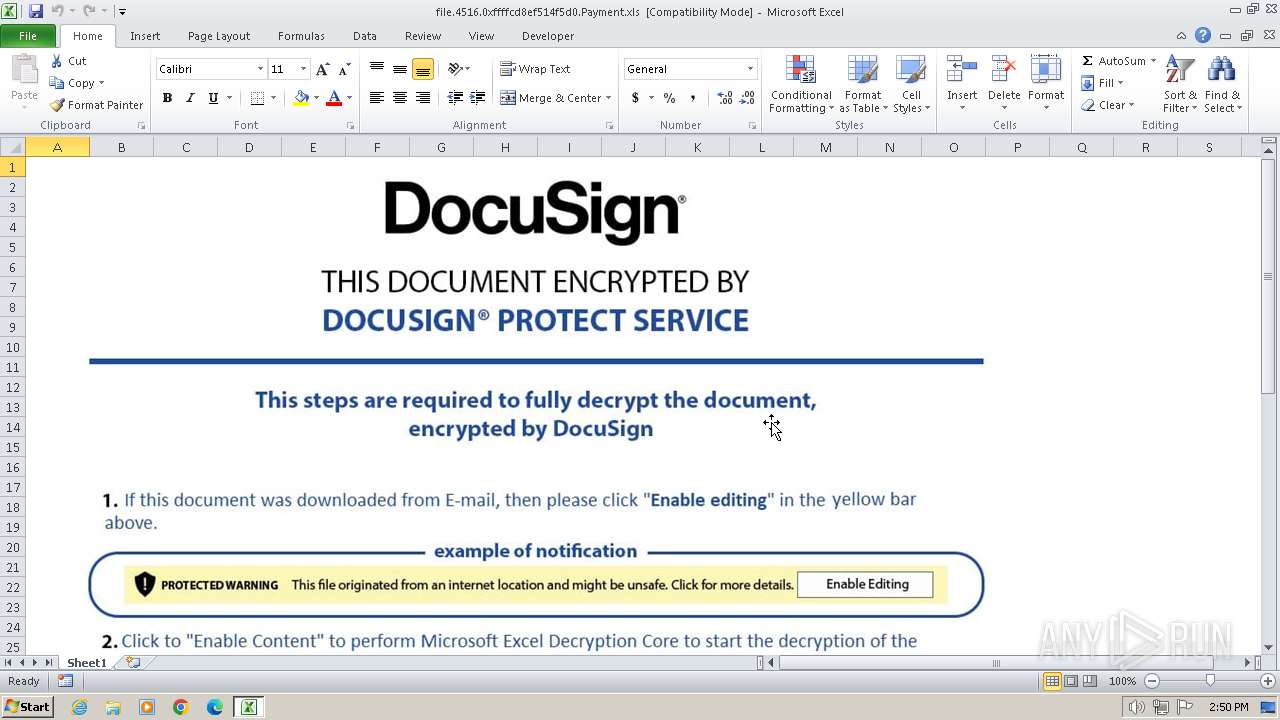This screenshot has height=720, width=1280.
Task: Toggle Underline formatting
Action: (x=213, y=98)
